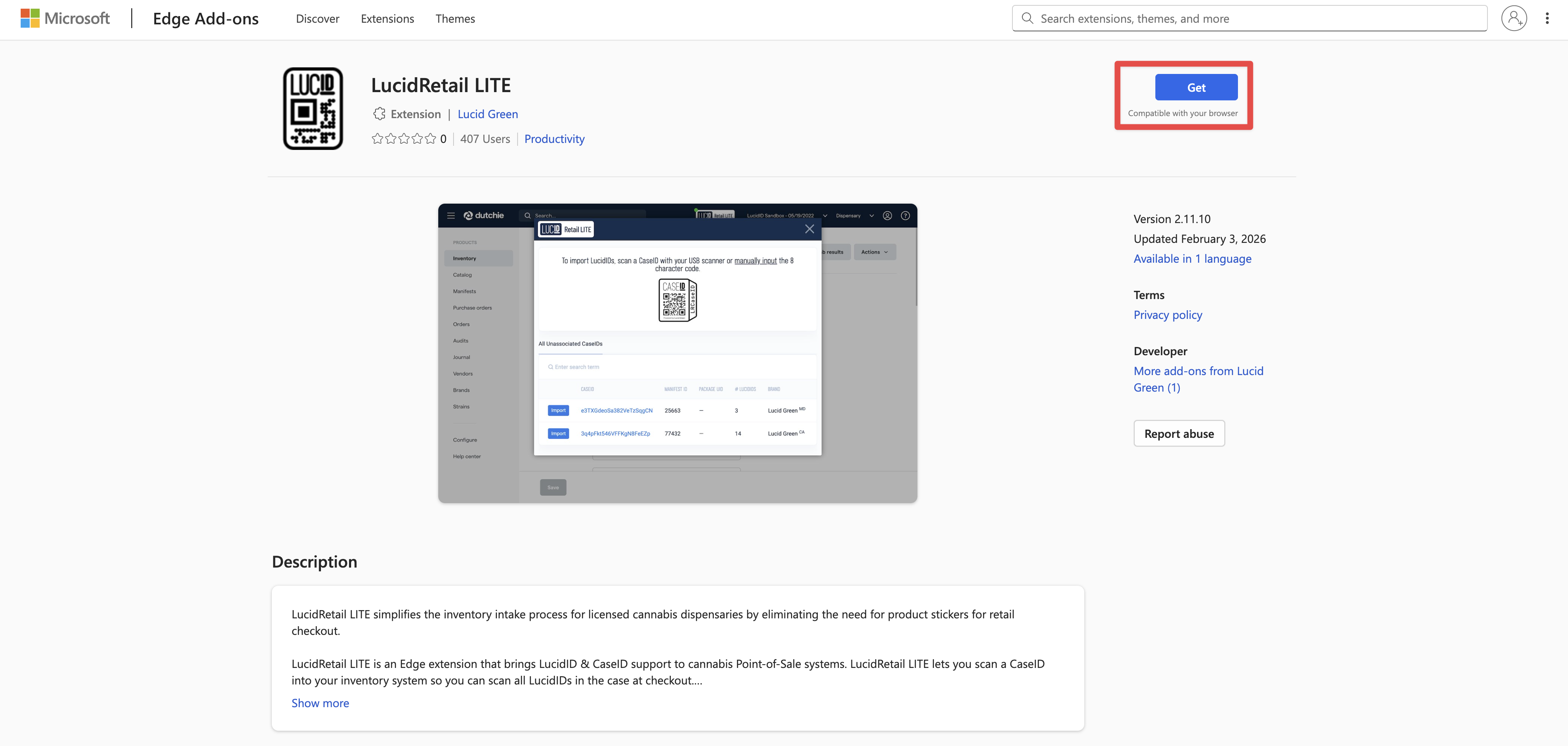Open the Discover menu
The width and height of the screenshot is (1568, 746).
pyautogui.click(x=317, y=18)
